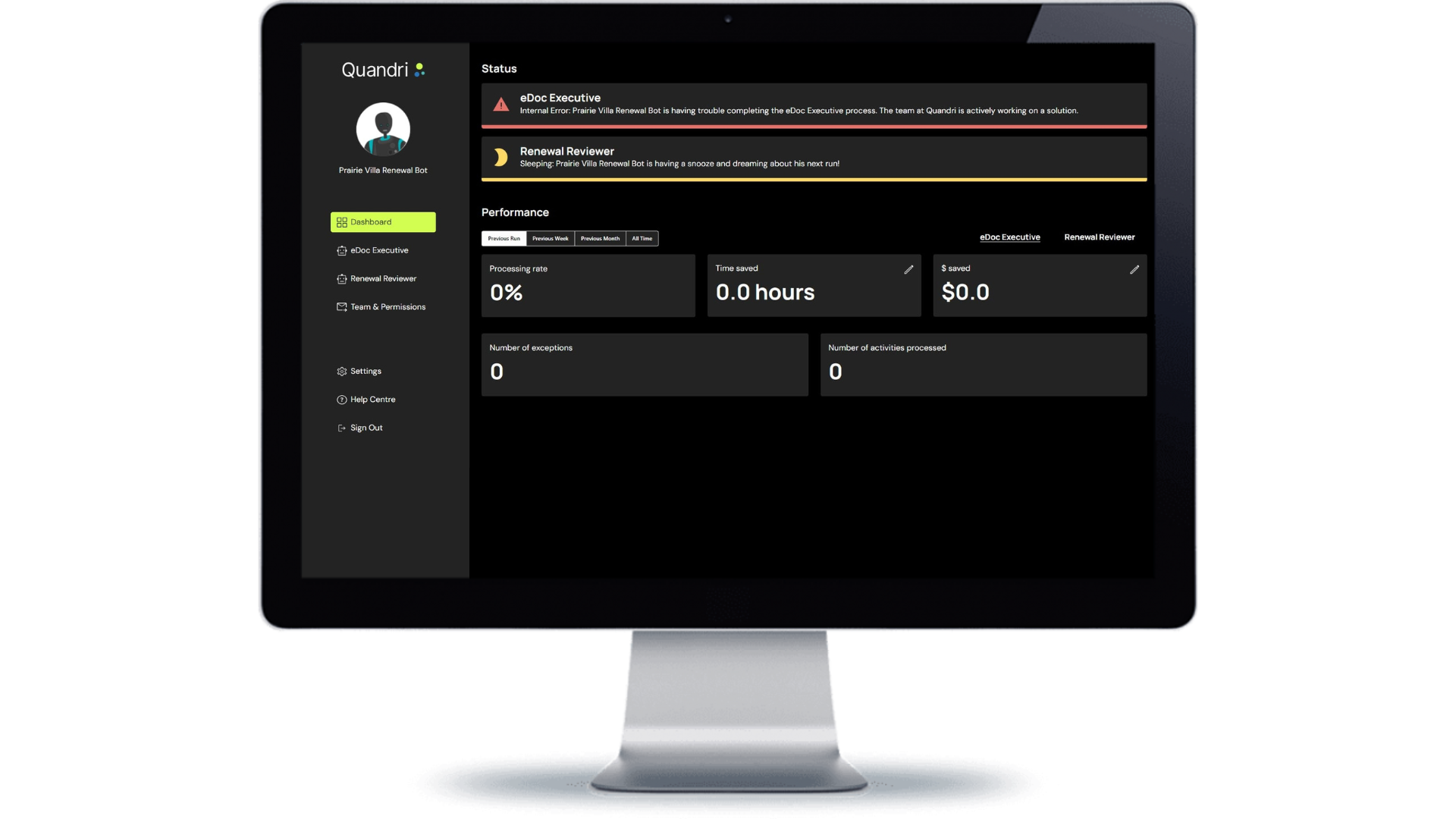Select the All Time filter
This screenshot has width=1456, height=819.
pyautogui.click(x=642, y=238)
